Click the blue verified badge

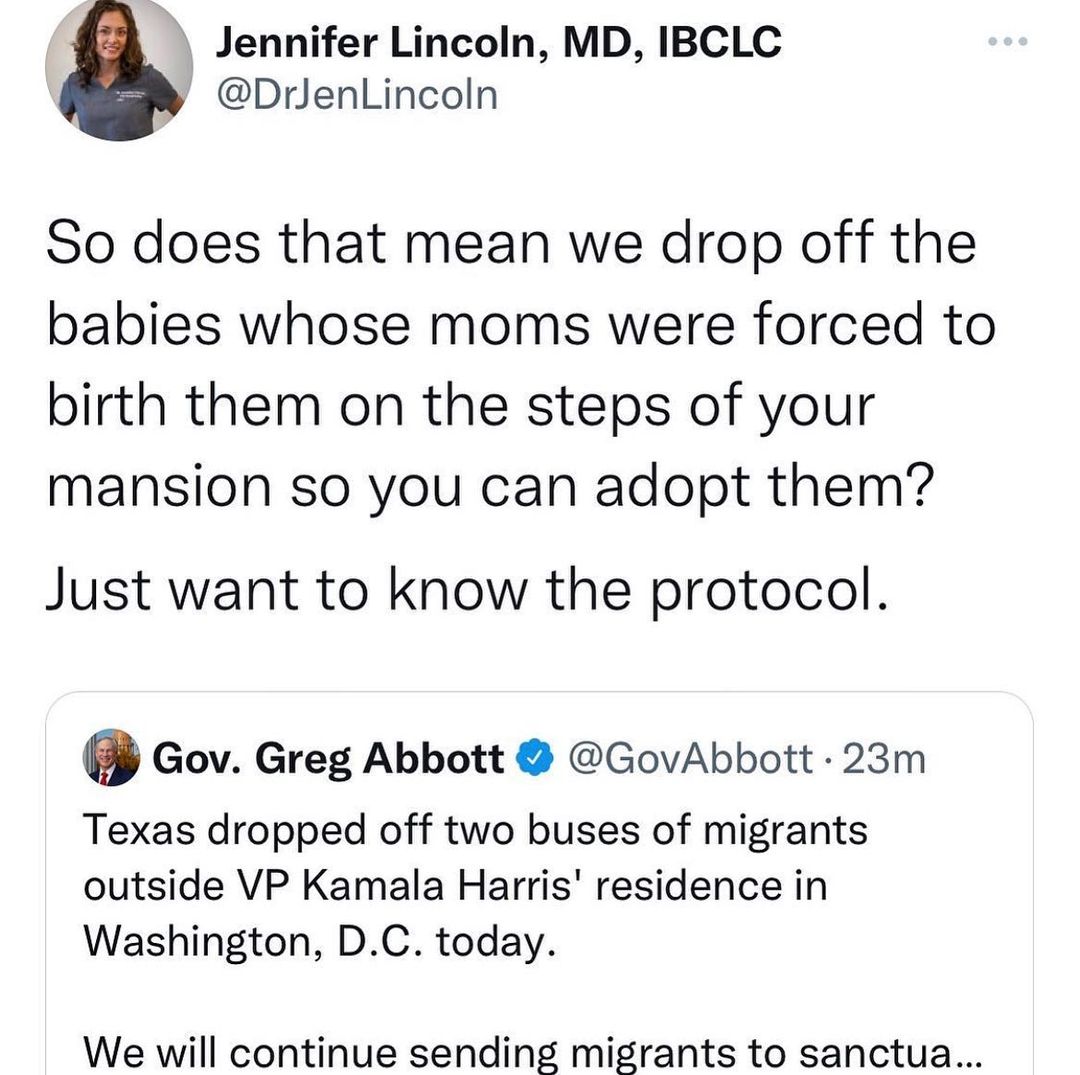pyautogui.click(x=531, y=760)
